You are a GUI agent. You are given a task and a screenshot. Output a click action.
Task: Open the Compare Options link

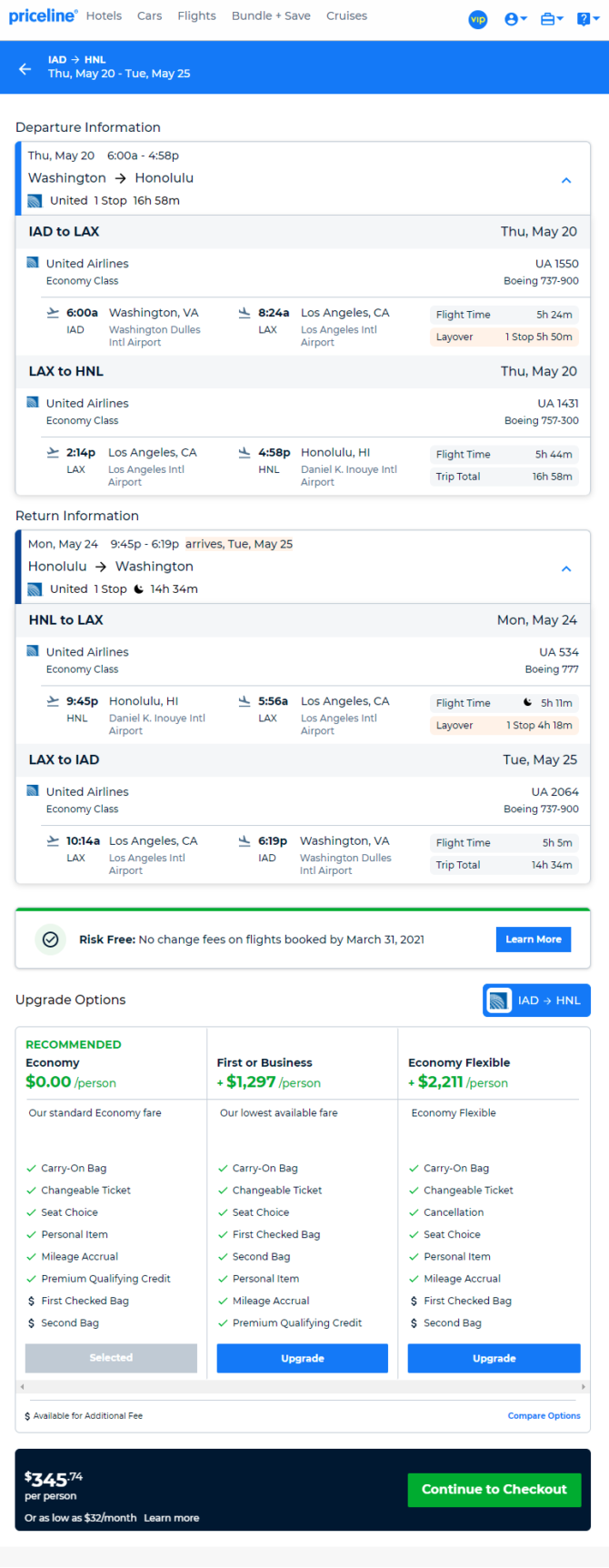pos(544,1415)
